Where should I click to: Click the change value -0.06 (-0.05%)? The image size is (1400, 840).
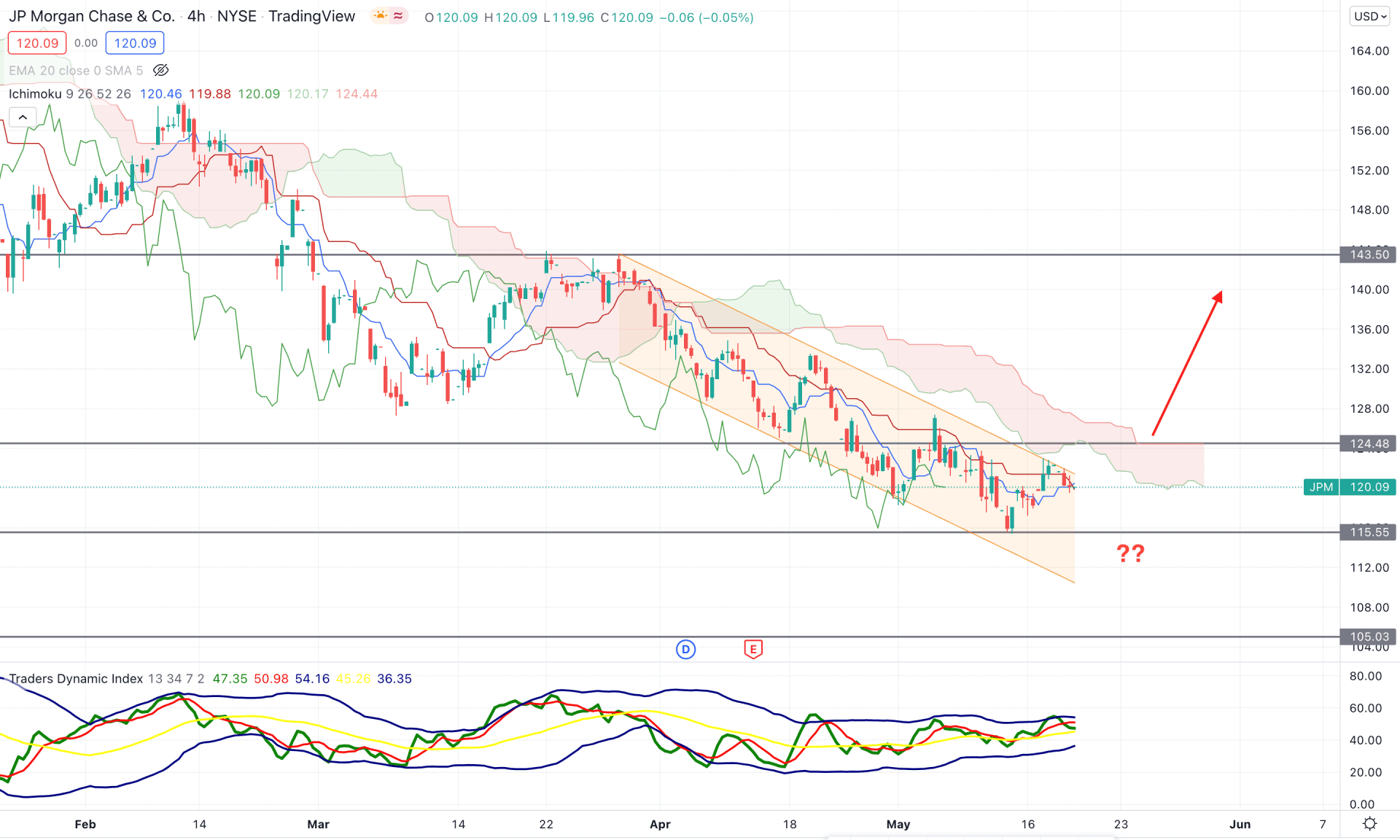pyautogui.click(x=706, y=17)
